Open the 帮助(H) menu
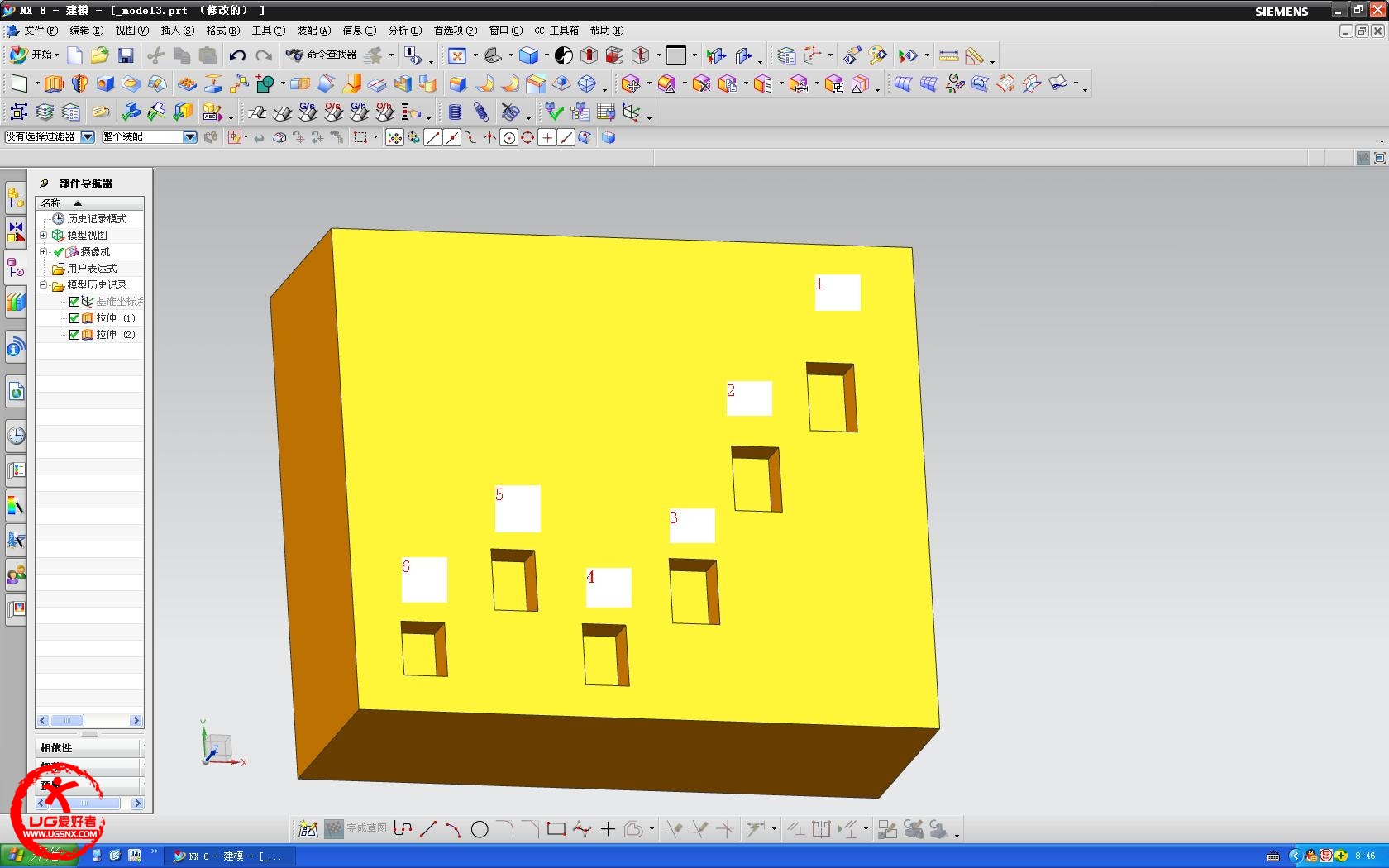 click(606, 31)
